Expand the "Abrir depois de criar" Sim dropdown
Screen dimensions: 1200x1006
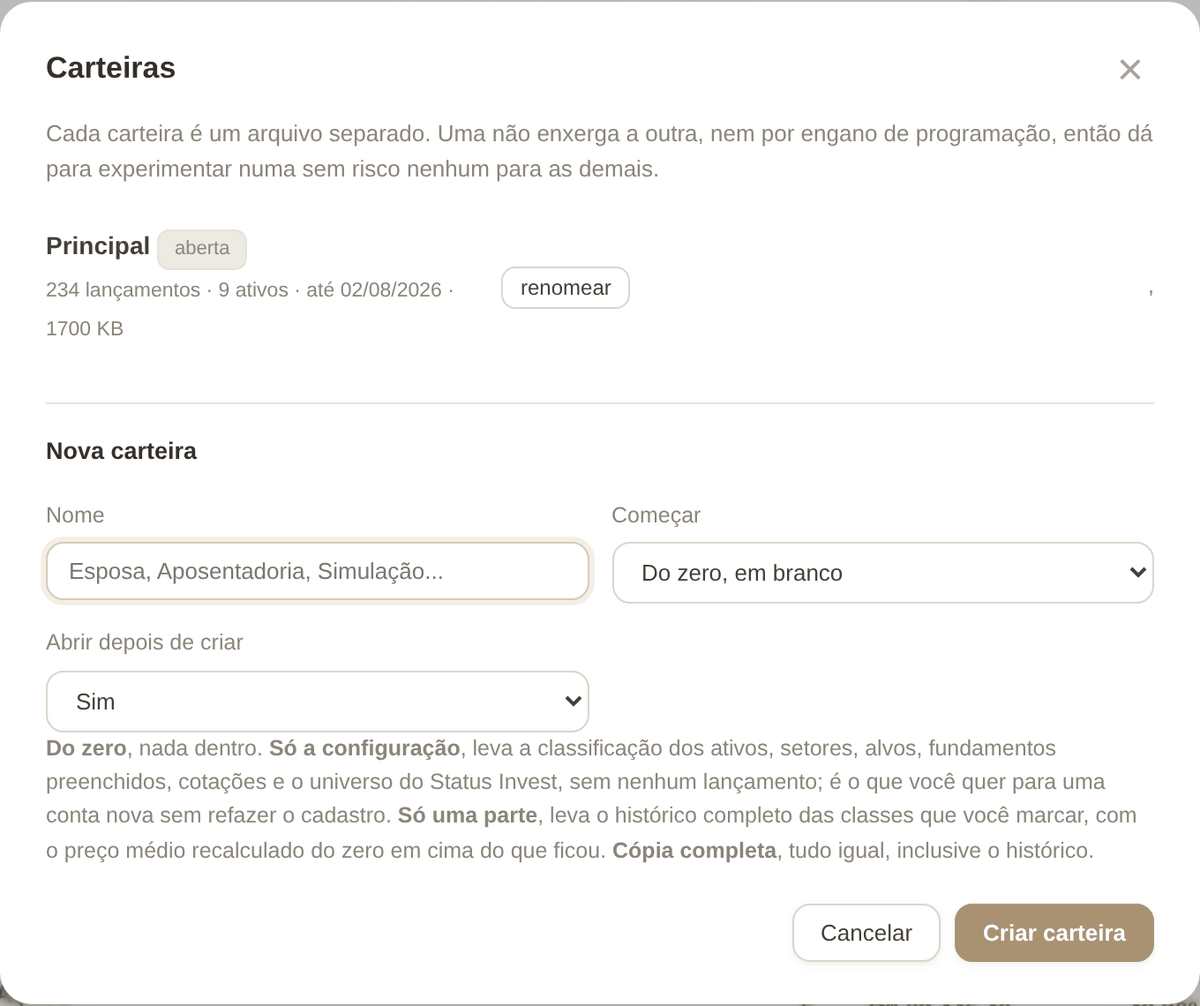click(x=317, y=701)
